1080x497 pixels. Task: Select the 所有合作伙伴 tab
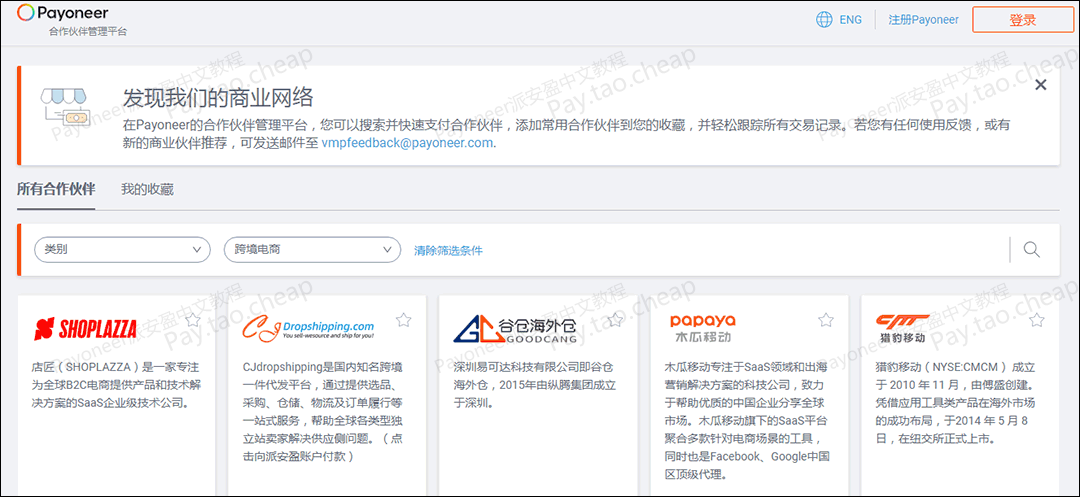pos(56,189)
